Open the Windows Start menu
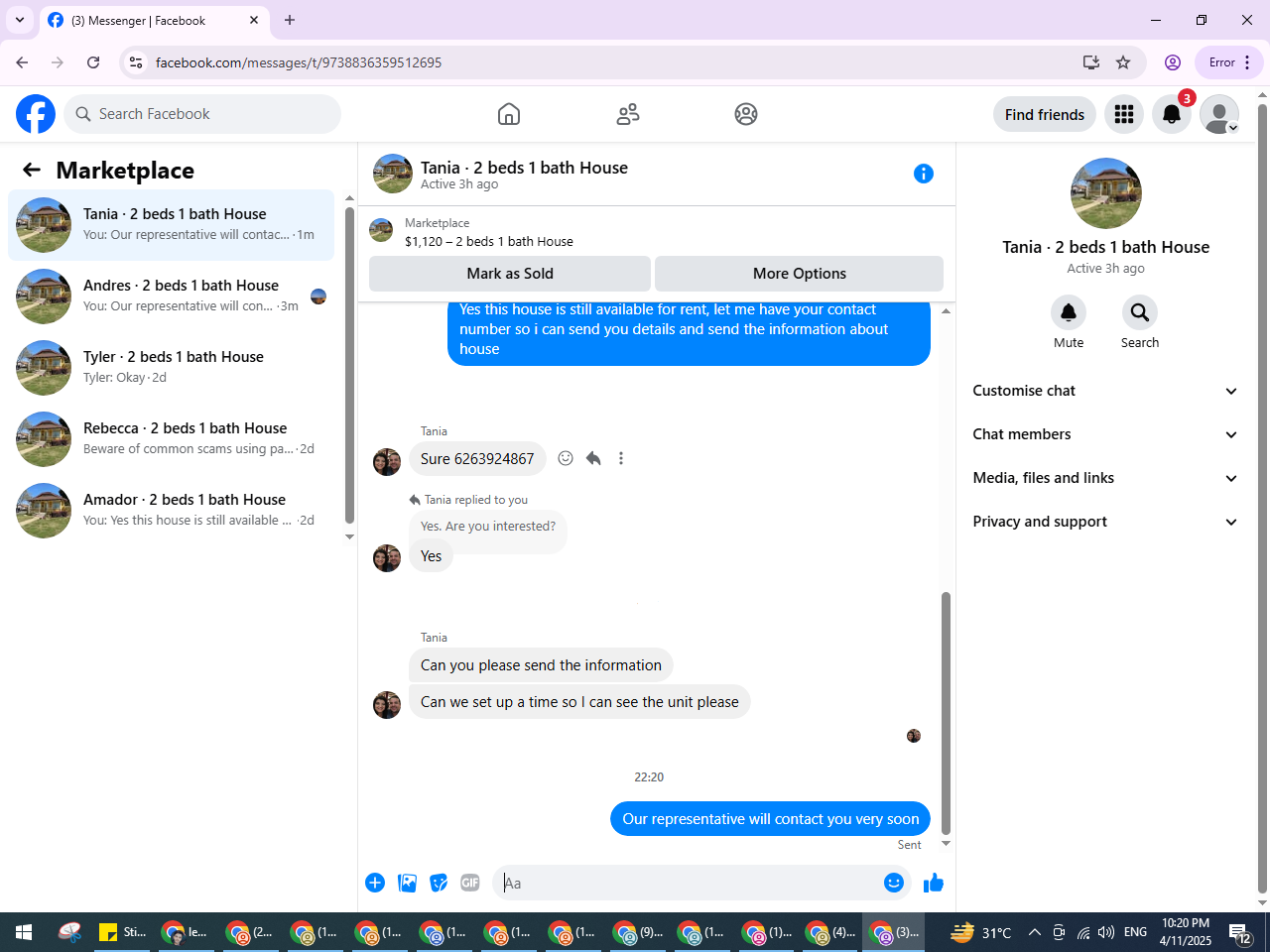 pyautogui.click(x=24, y=932)
